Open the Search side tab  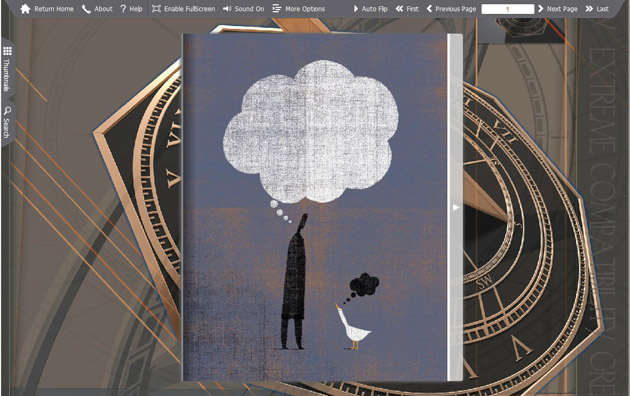click(7, 122)
